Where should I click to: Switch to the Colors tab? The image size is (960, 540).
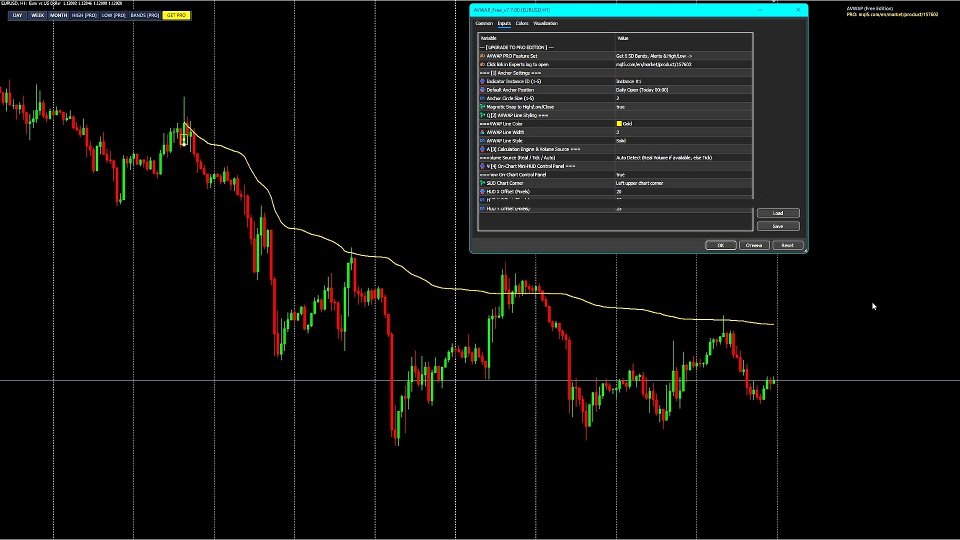coord(522,23)
